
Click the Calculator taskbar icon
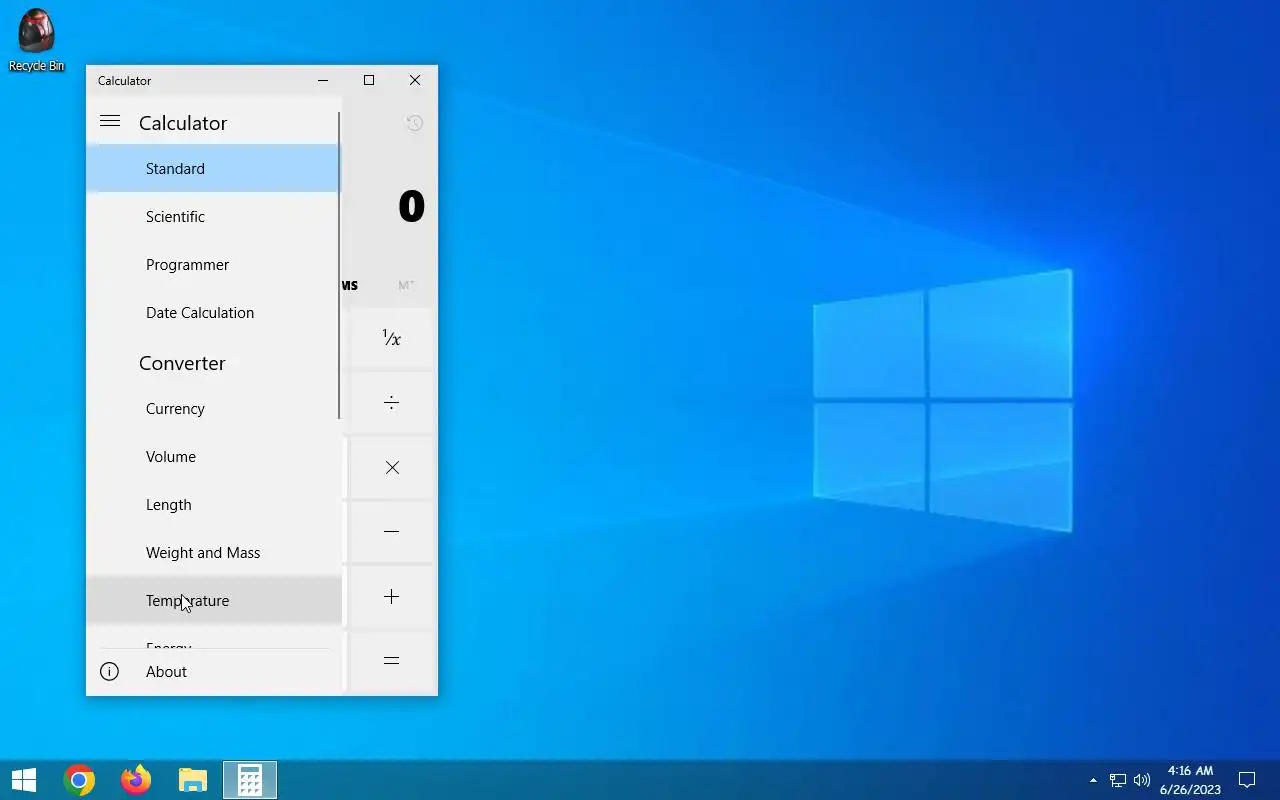(249, 780)
